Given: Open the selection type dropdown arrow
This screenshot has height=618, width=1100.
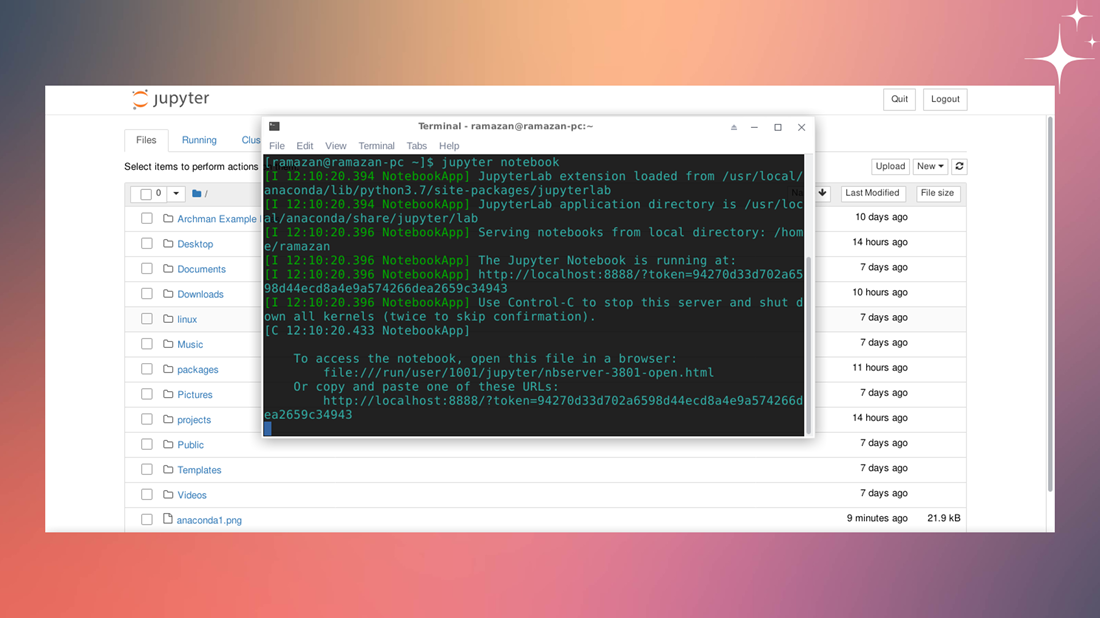Looking at the screenshot, I should [176, 194].
